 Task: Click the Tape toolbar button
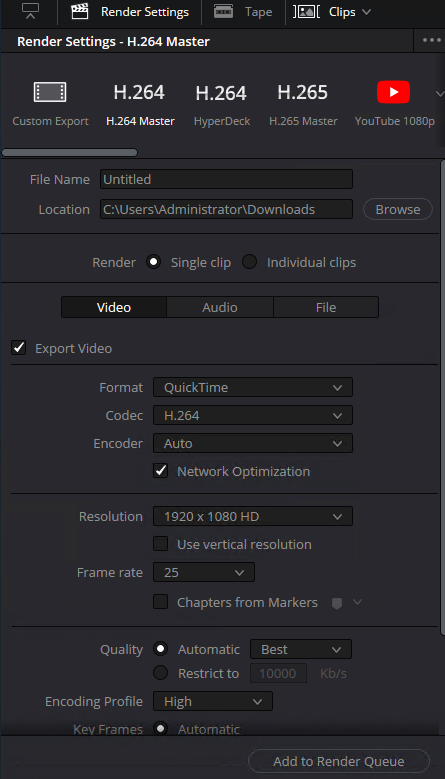tap(243, 12)
